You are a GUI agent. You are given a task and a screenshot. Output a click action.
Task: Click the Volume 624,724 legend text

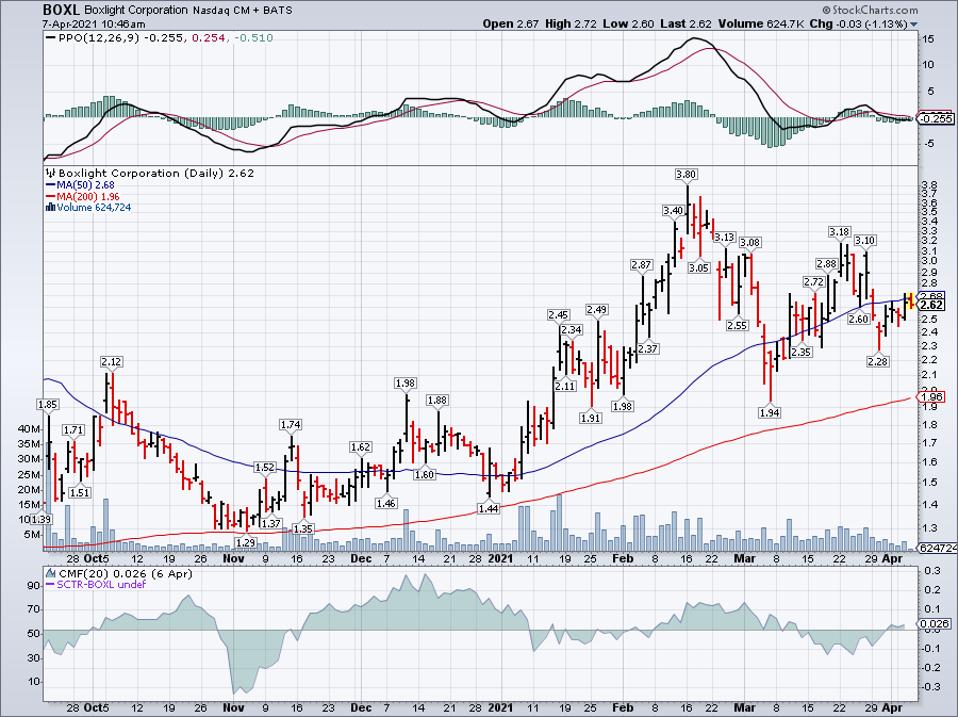coord(94,208)
